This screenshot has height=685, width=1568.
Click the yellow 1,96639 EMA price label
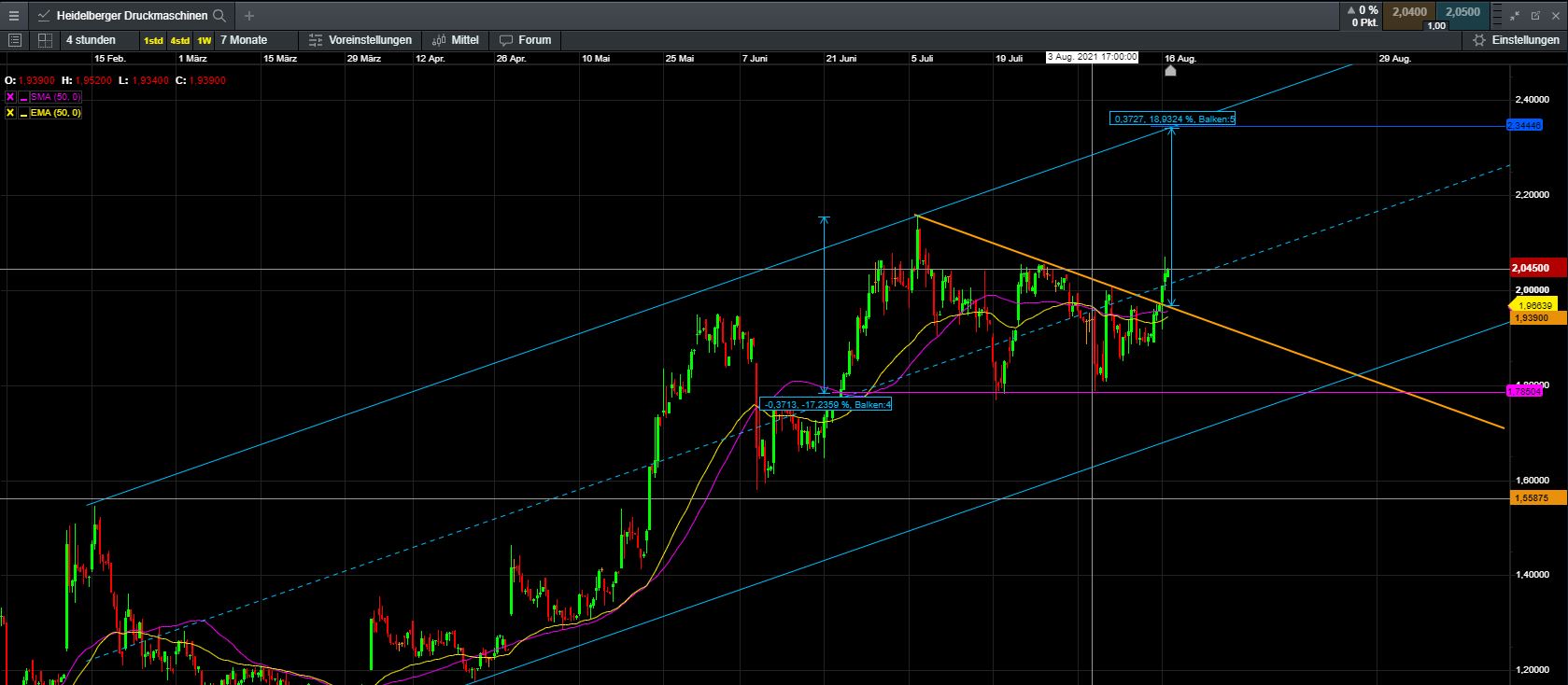pos(1535,305)
